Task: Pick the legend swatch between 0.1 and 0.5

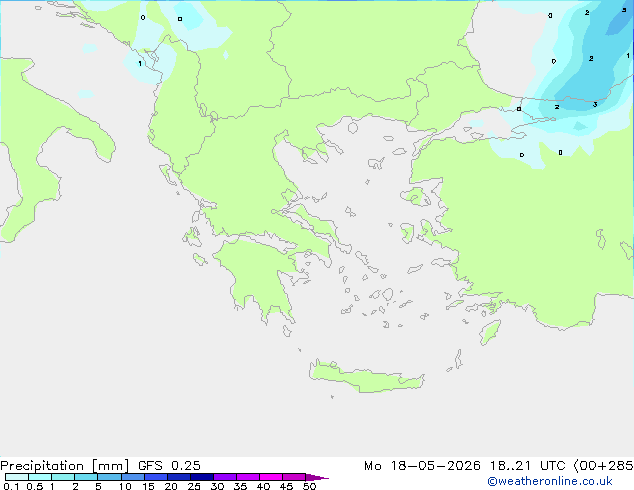Action: tap(17, 477)
